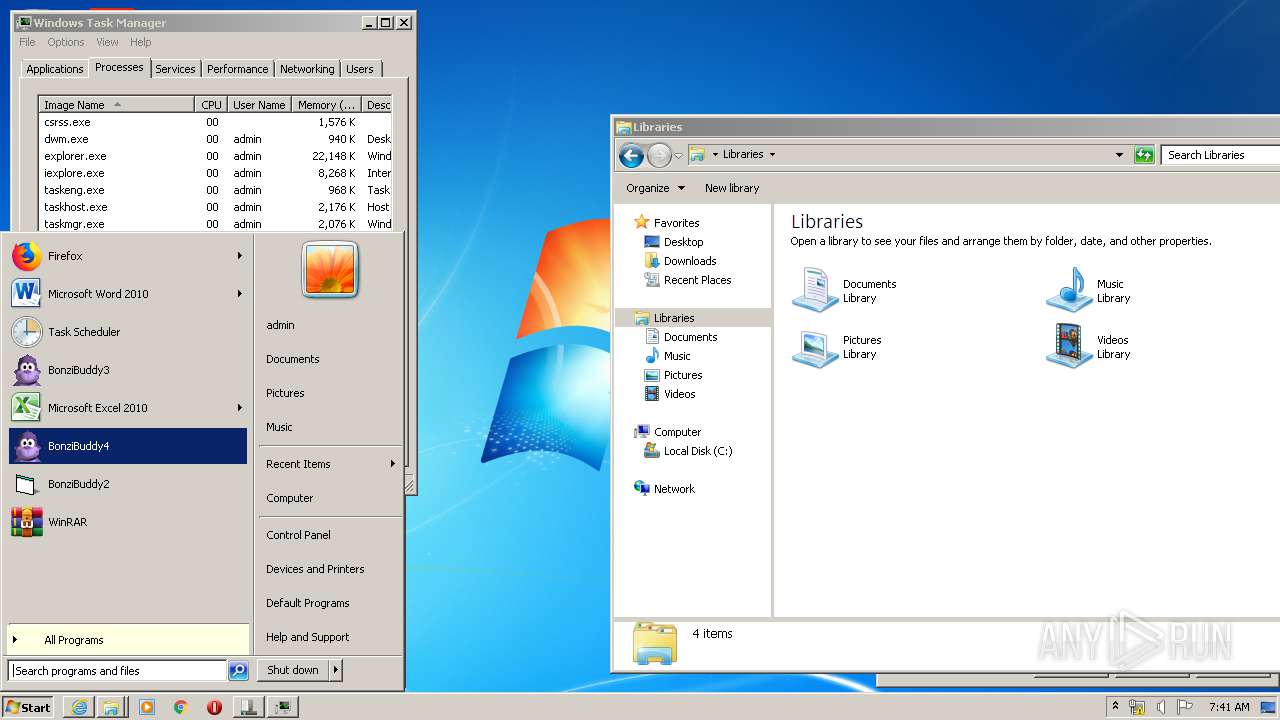Viewport: 1280px width, 720px height.
Task: Expand Firefox jump list arrow
Action: pos(240,256)
